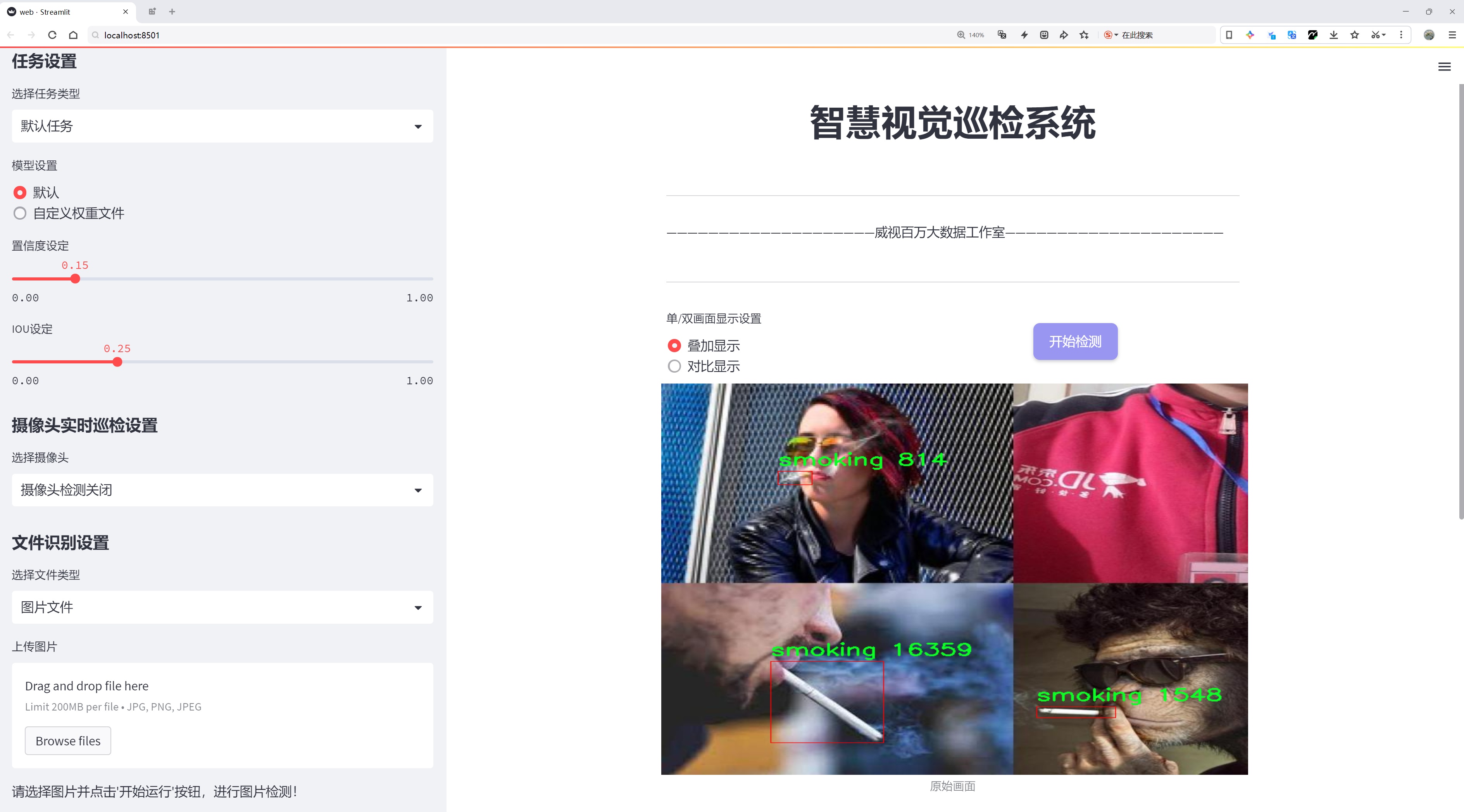The height and width of the screenshot is (812, 1464).
Task: Add the page to favorites with star-plus icon
Action: coord(1085,34)
